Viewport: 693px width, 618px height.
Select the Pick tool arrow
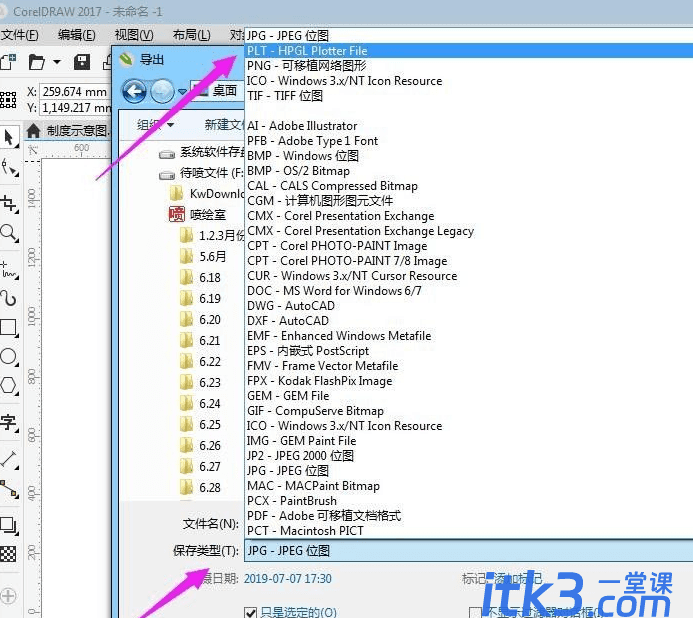pyautogui.click(x=9, y=137)
